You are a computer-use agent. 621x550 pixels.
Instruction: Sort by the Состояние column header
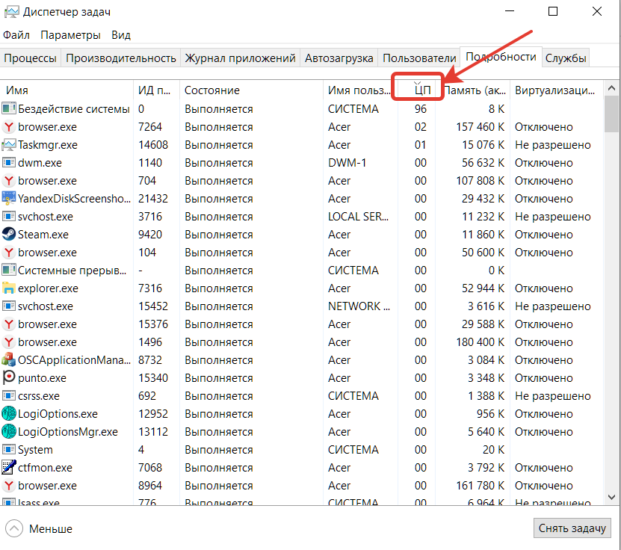[251, 90]
